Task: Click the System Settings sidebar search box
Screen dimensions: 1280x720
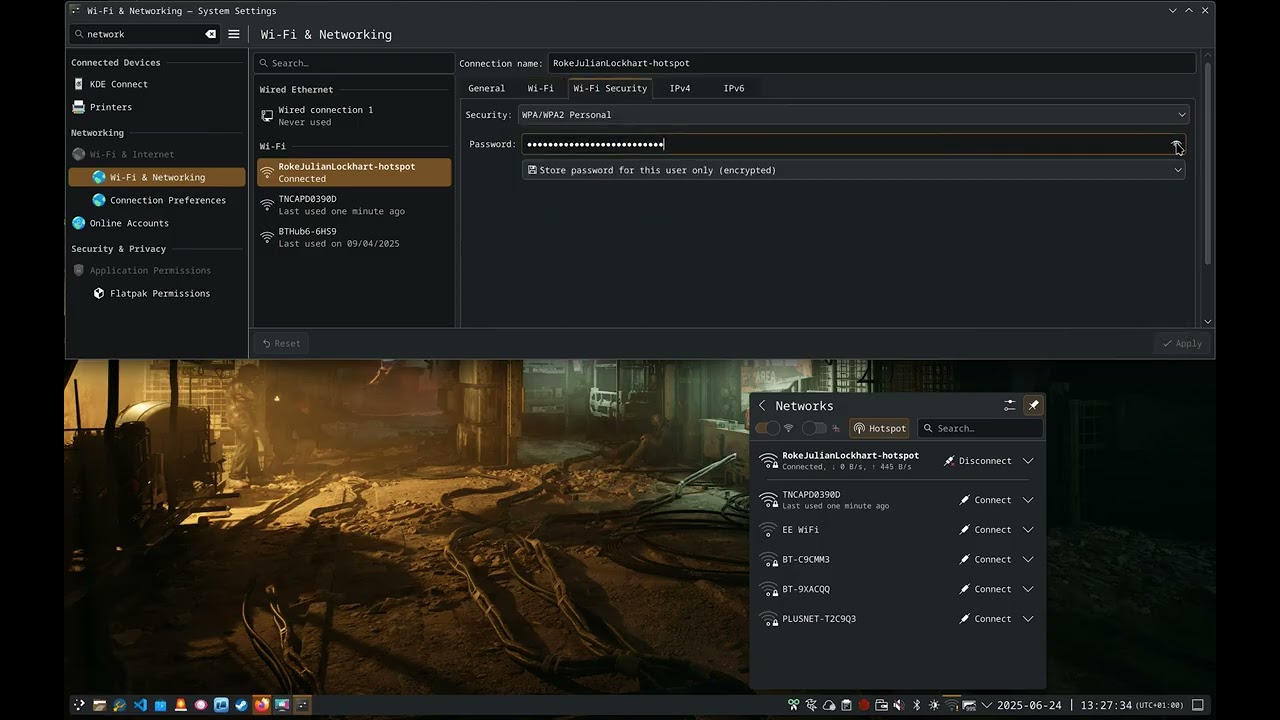Action: click(144, 34)
